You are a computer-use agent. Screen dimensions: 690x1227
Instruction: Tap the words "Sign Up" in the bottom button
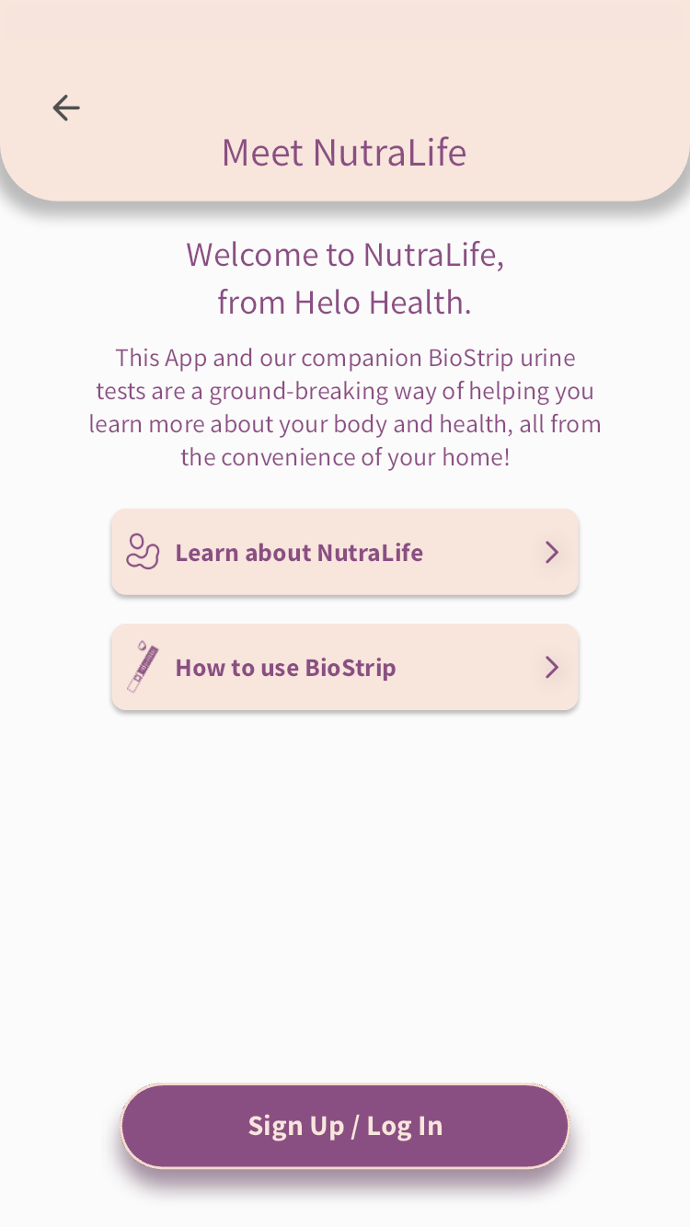pos(295,1126)
